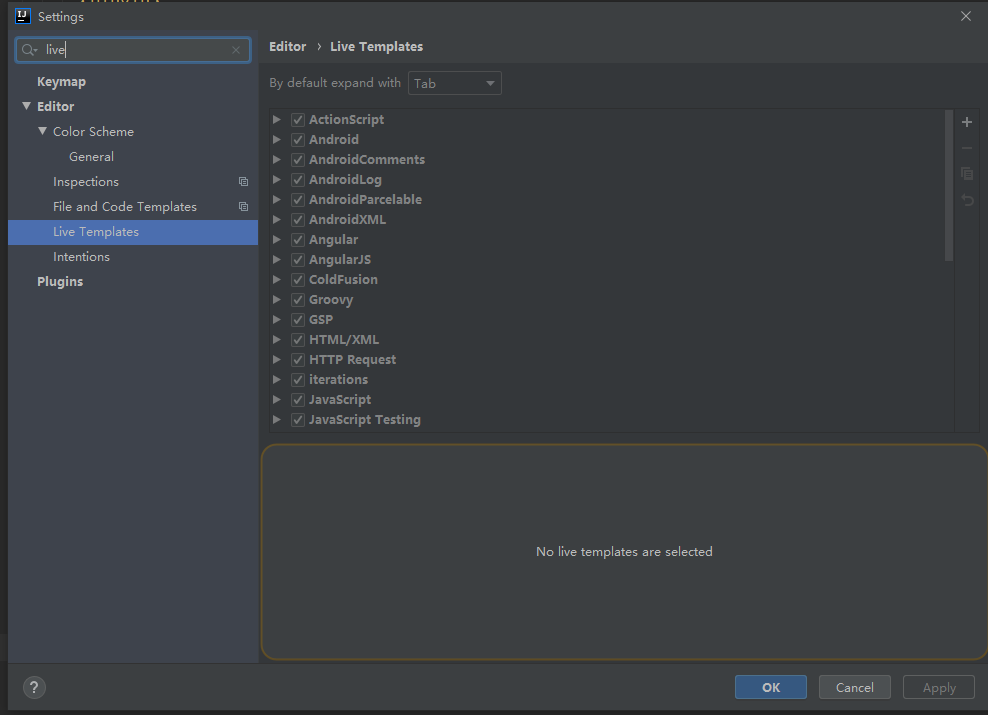Click into the settings search field

[x=135, y=50]
